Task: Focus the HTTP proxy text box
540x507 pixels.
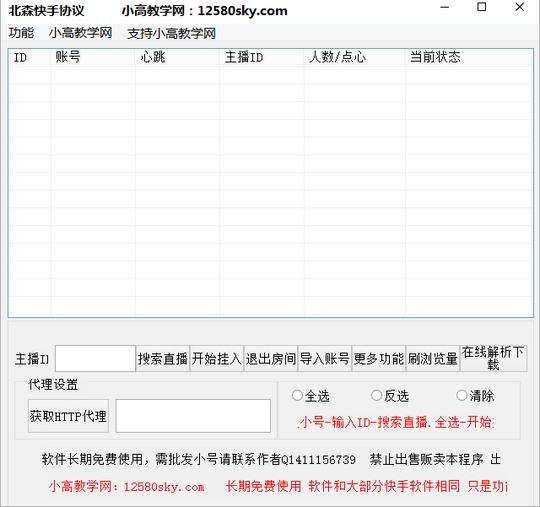Action: point(193,416)
